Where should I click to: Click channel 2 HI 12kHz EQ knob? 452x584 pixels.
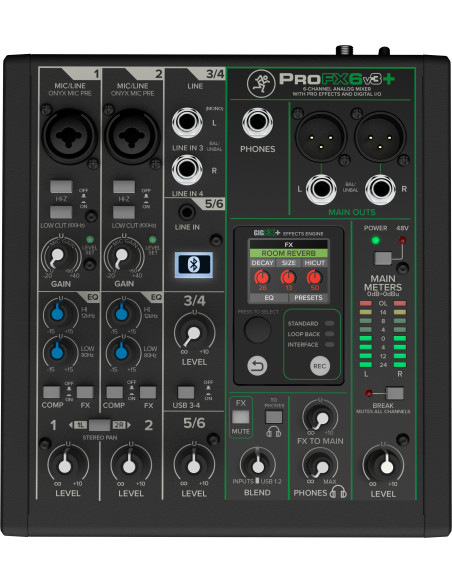coord(121,313)
